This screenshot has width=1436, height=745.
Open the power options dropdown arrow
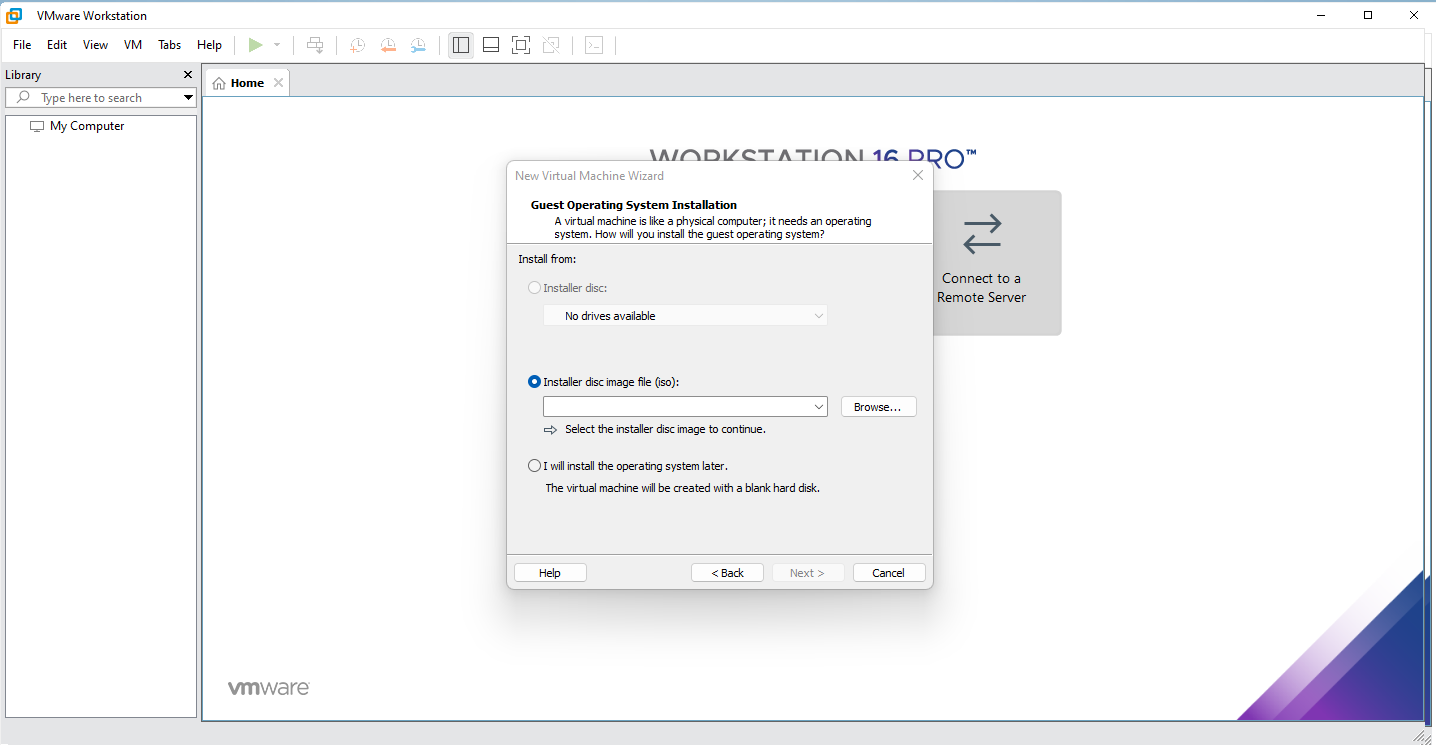(x=277, y=45)
